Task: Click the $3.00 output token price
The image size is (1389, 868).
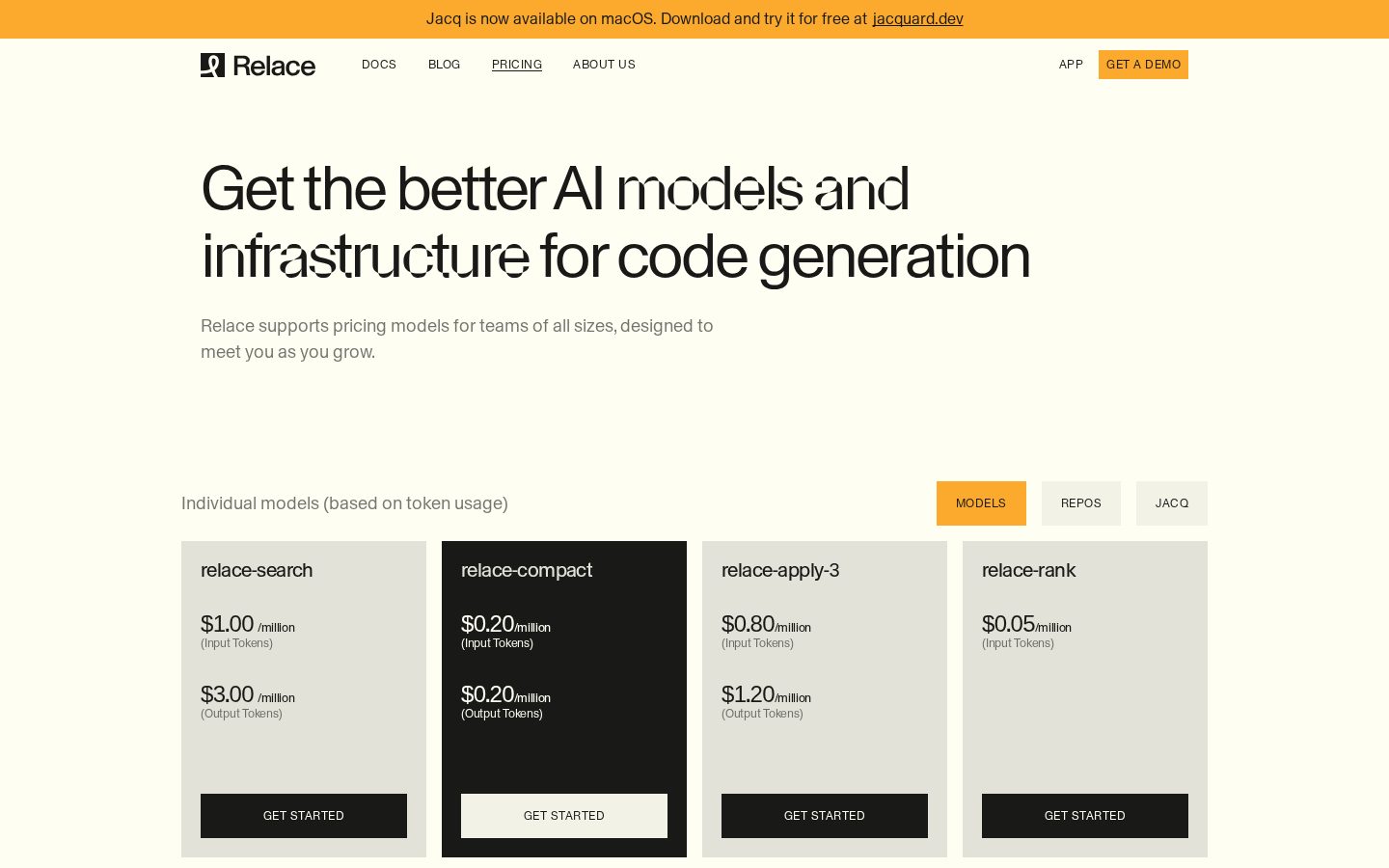Action: tap(227, 694)
